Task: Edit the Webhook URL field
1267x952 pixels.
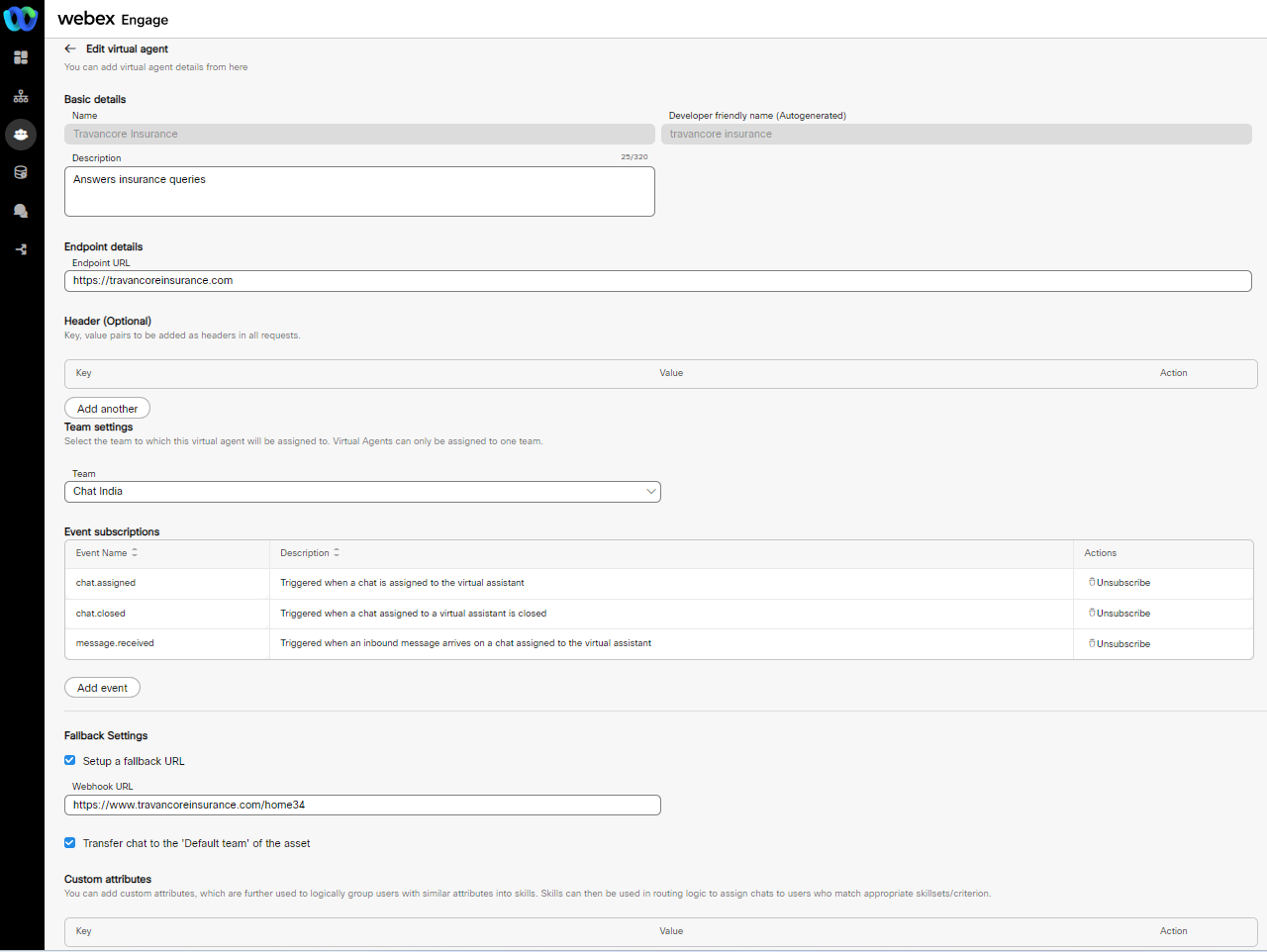Action: pos(362,806)
